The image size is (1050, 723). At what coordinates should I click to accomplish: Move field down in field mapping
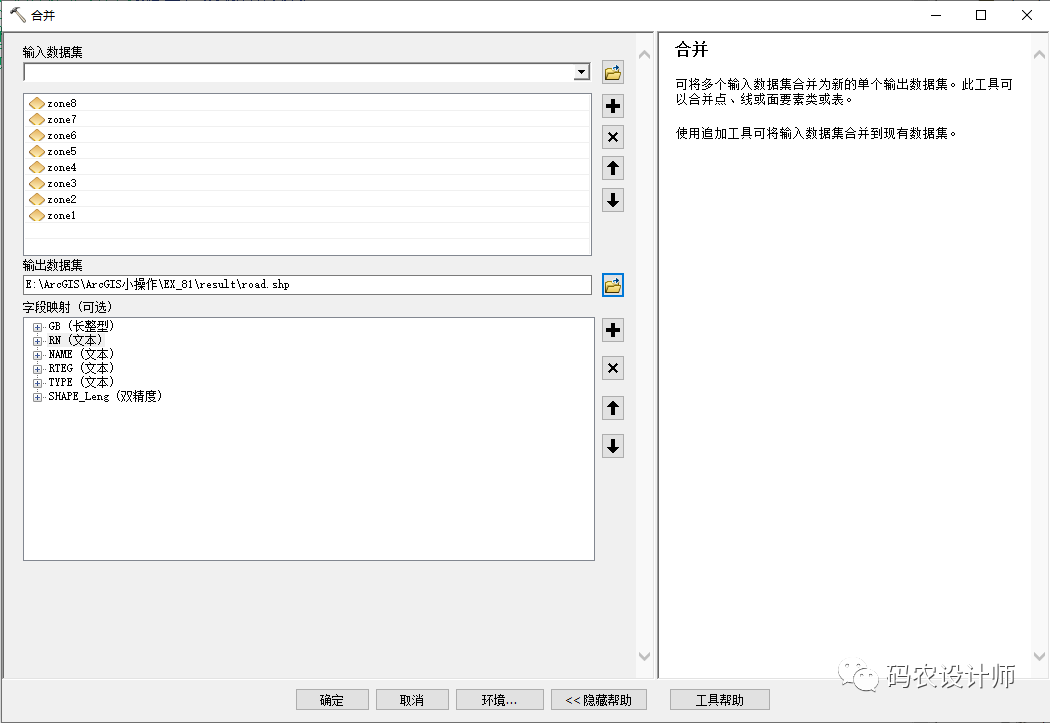613,446
